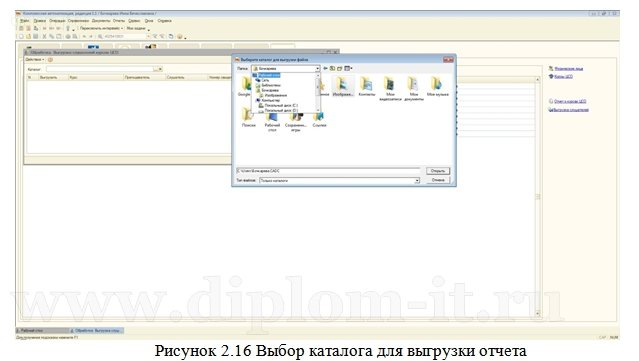Viewport: 639px width, 361px height.
Task: Click main area scrollbar down arrow
Action: 538,313
